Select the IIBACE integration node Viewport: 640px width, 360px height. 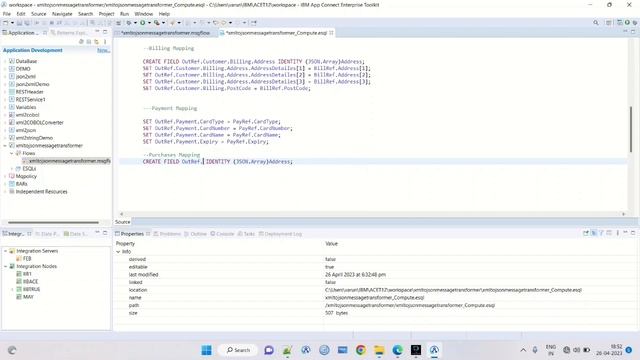(30, 282)
